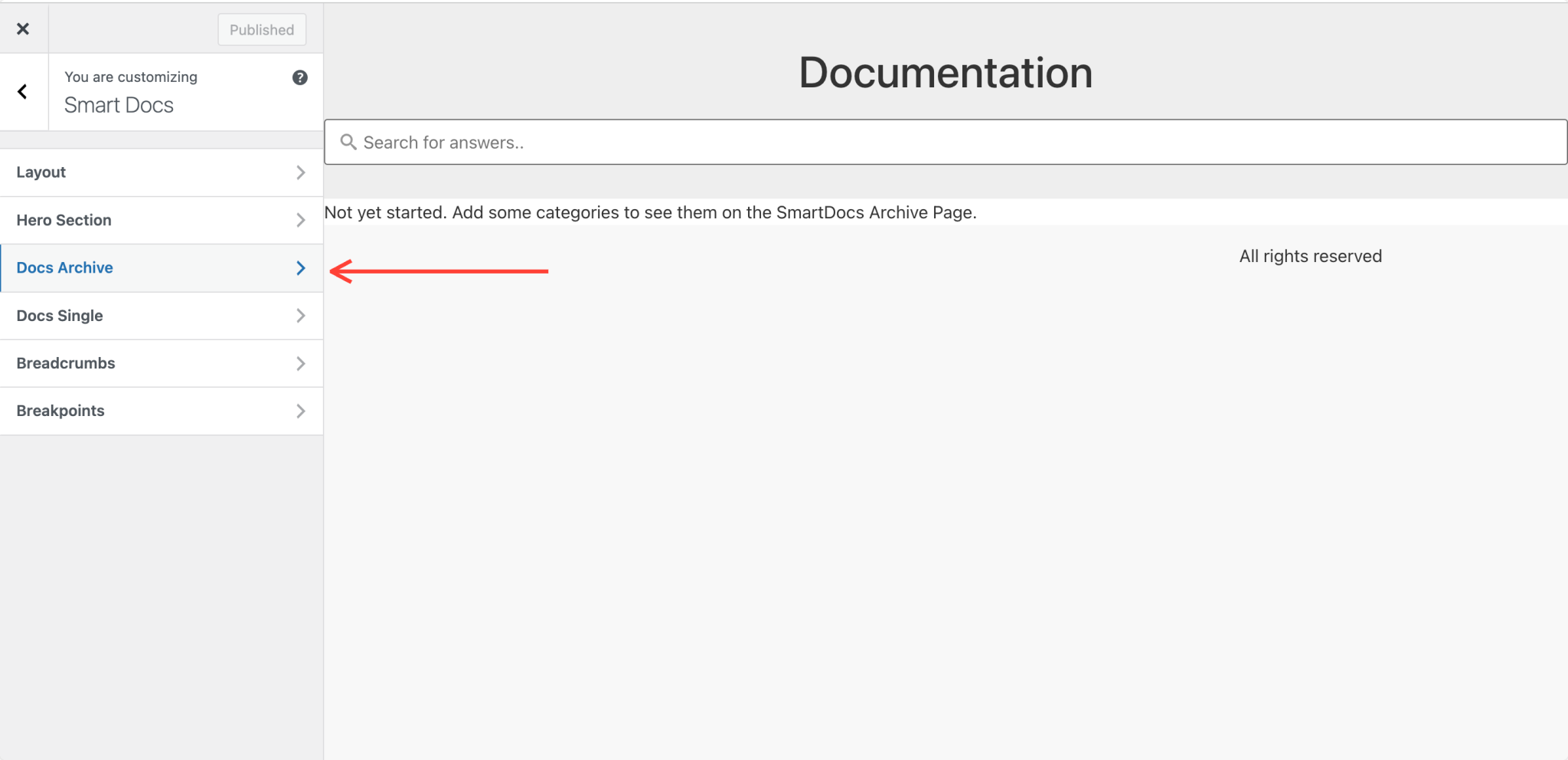Open the Docs Archive section
Image resolution: width=1568 pixels, height=760 pixels.
[162, 268]
